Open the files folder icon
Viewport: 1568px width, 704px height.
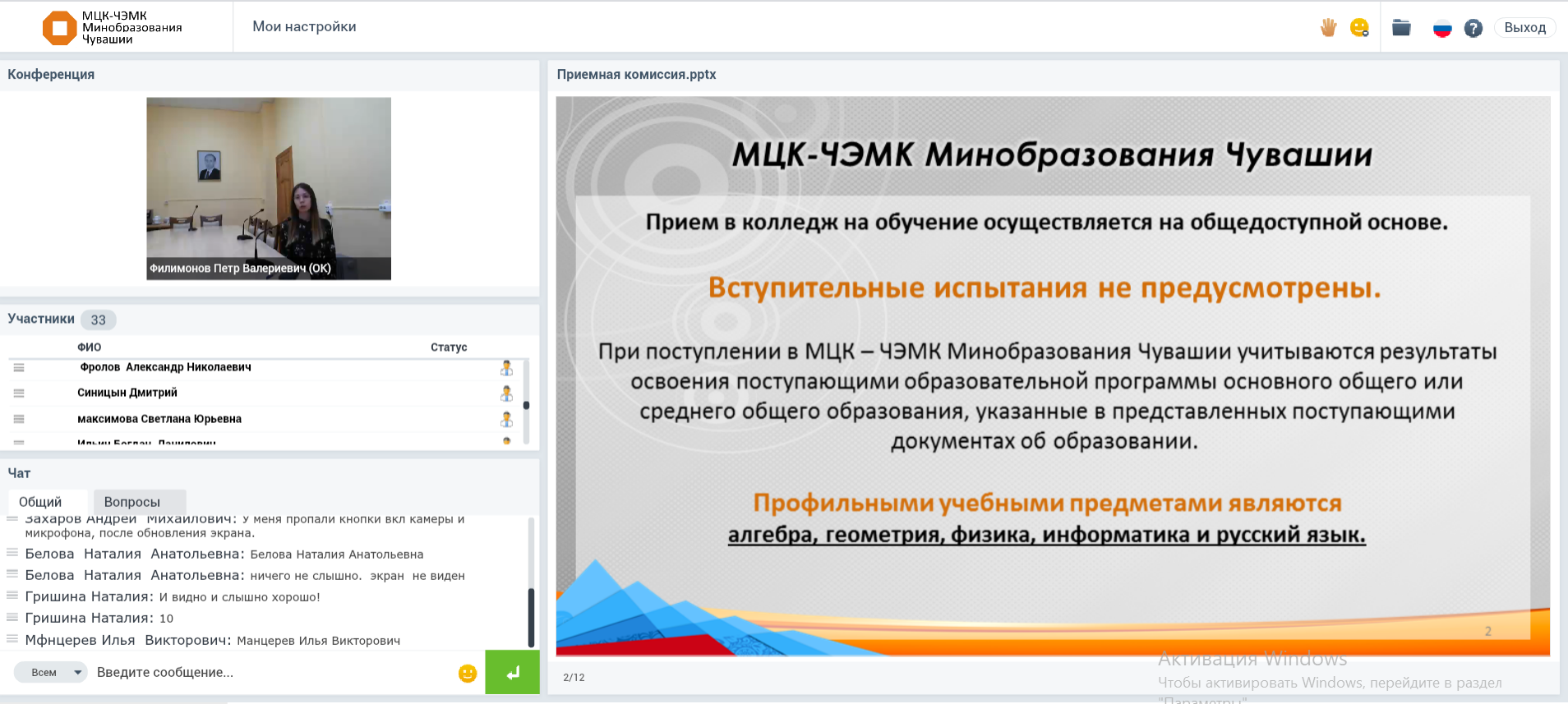[x=1401, y=28]
